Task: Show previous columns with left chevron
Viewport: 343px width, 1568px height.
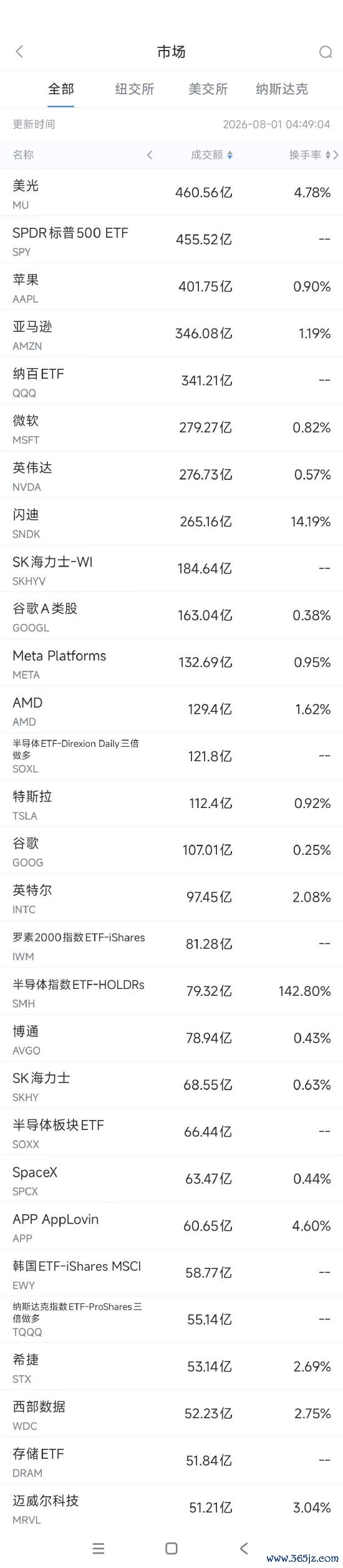Action: pyautogui.click(x=150, y=155)
